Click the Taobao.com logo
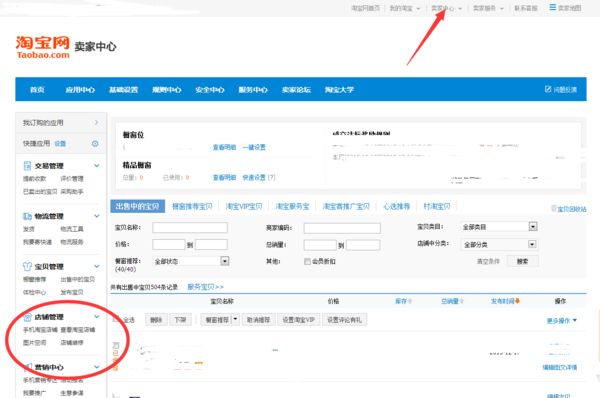Image resolution: width=600 pixels, height=398 pixels. [x=42, y=48]
